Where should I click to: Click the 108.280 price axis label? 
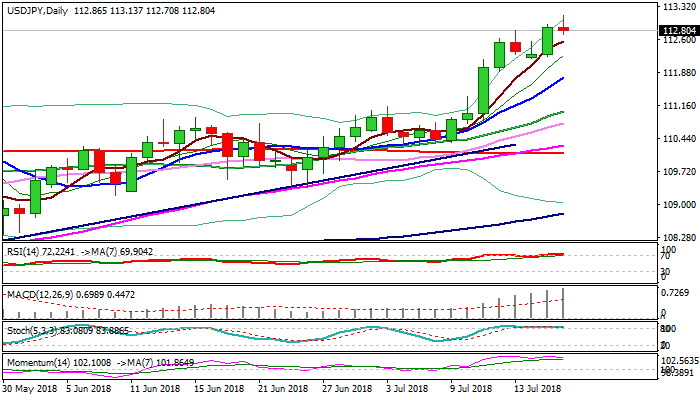coord(678,237)
